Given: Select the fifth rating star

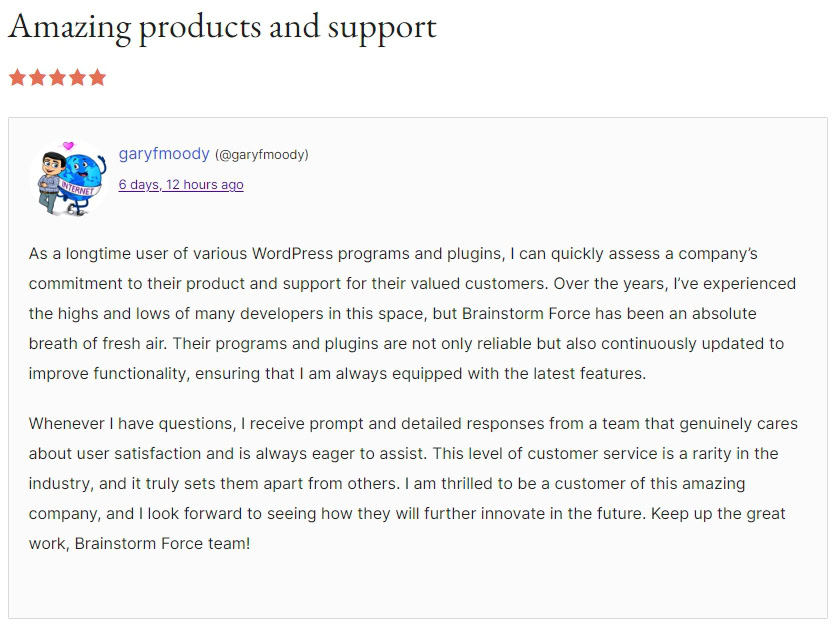Looking at the screenshot, I should pyautogui.click(x=97, y=77).
